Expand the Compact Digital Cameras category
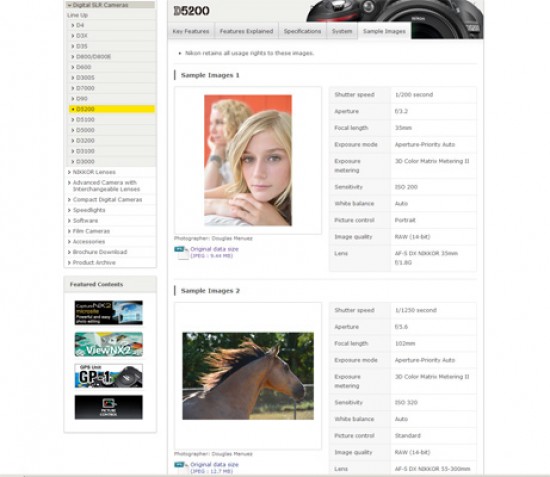This screenshot has height=477, width=550. pyautogui.click(x=107, y=200)
